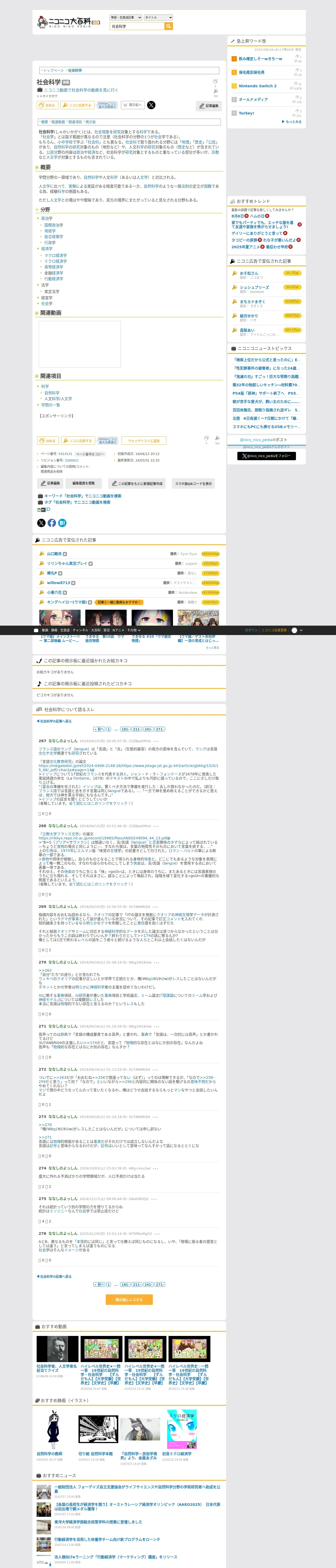Image resolution: width=336 pixels, height=1568 pixels.
Task: Open the 山口剛央 promoted article
Action: (x=54, y=554)
